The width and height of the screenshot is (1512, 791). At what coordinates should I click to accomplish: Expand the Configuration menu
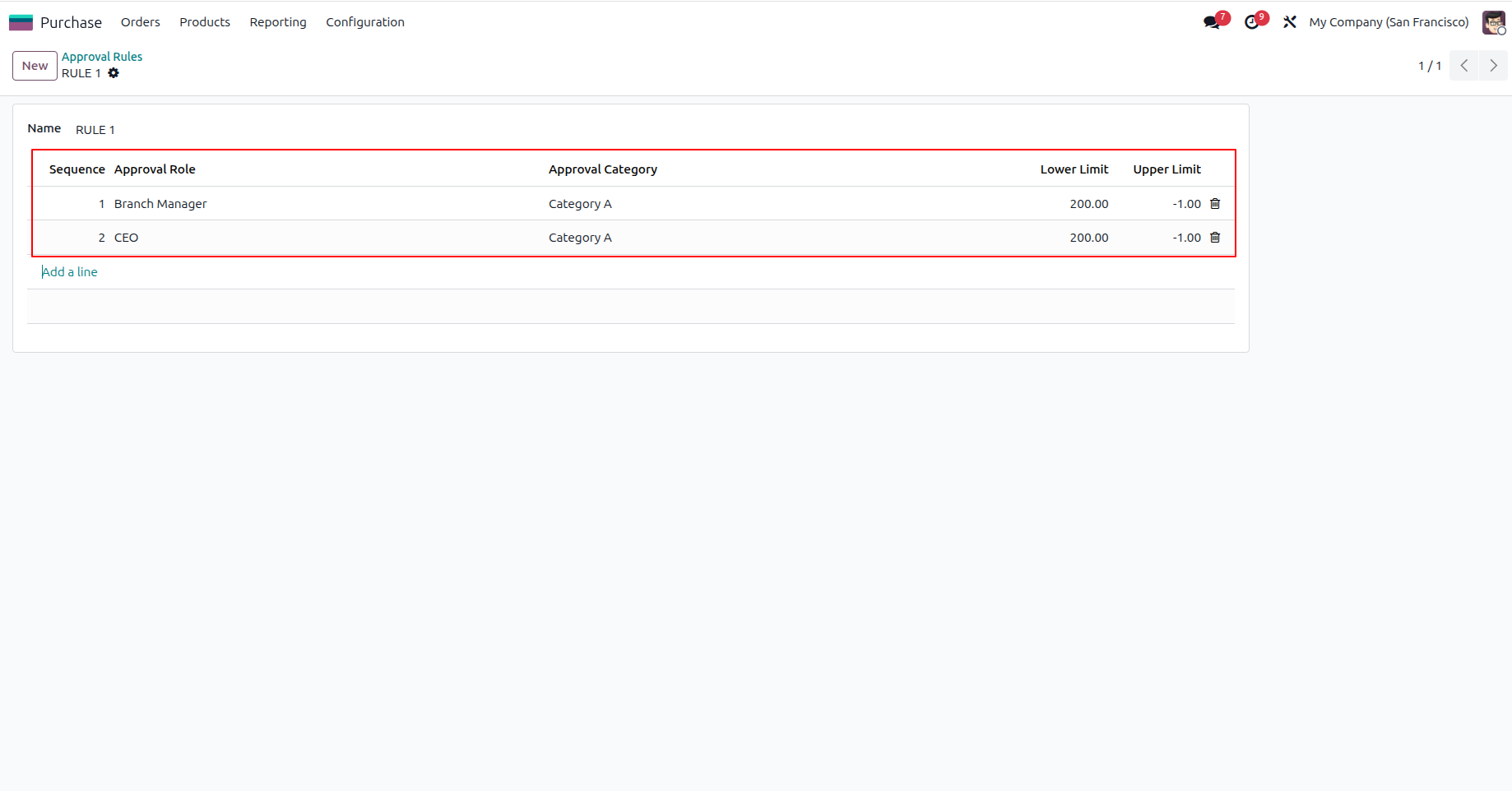tap(365, 22)
